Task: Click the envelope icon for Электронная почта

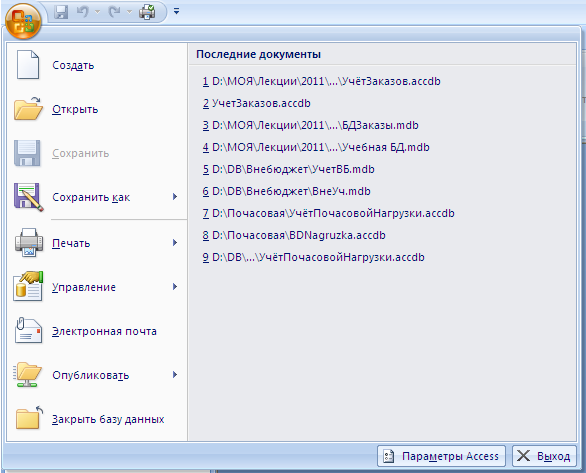Action: pyautogui.click(x=28, y=330)
